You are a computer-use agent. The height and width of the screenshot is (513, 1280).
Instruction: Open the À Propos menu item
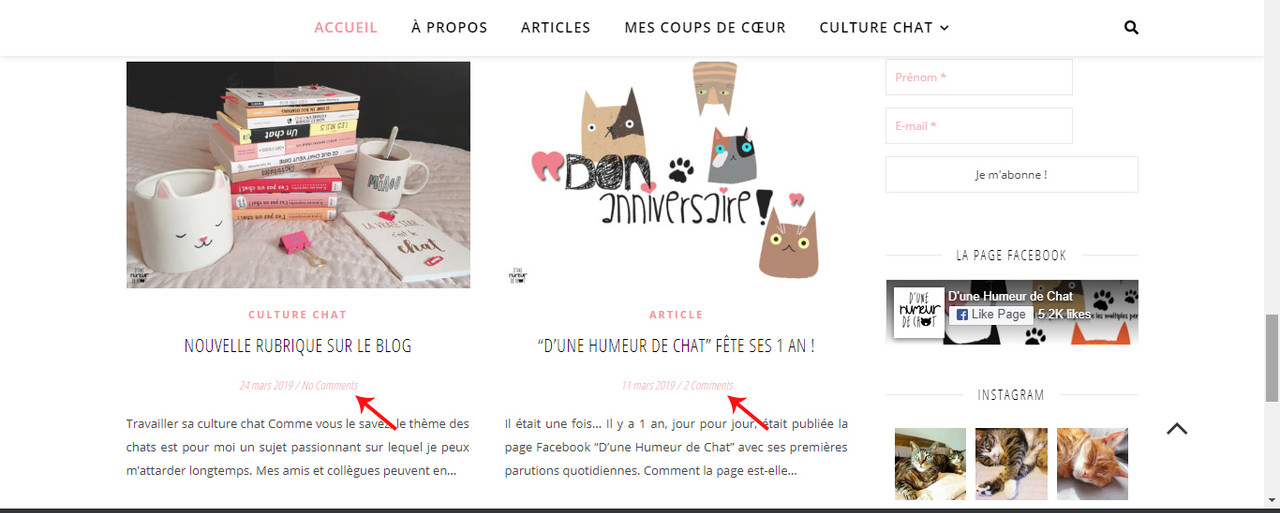click(x=449, y=28)
